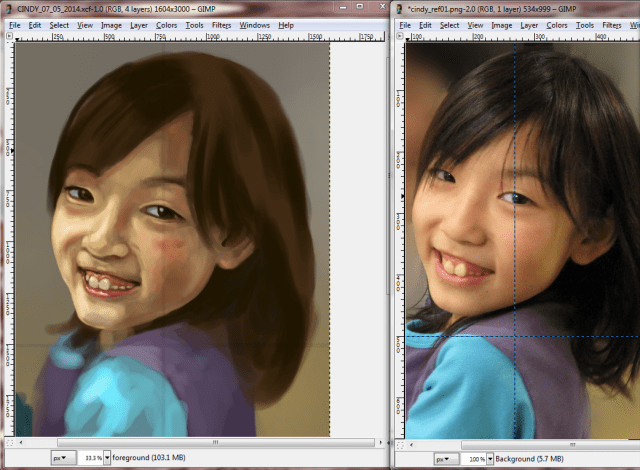Open Help menu in the left GIMP window
Screen dimensions: 640x470
(286, 24)
